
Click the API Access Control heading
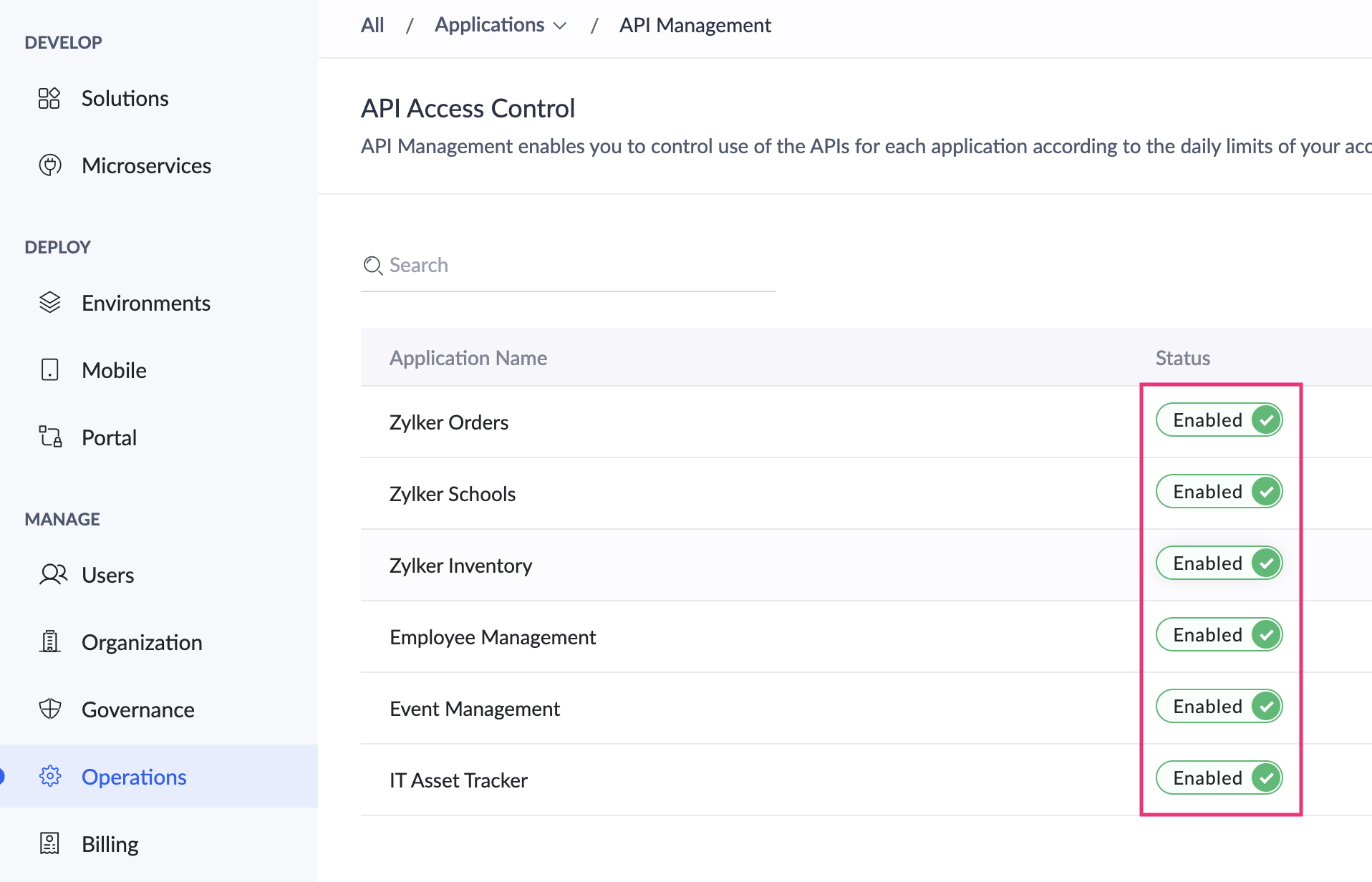[x=468, y=109]
